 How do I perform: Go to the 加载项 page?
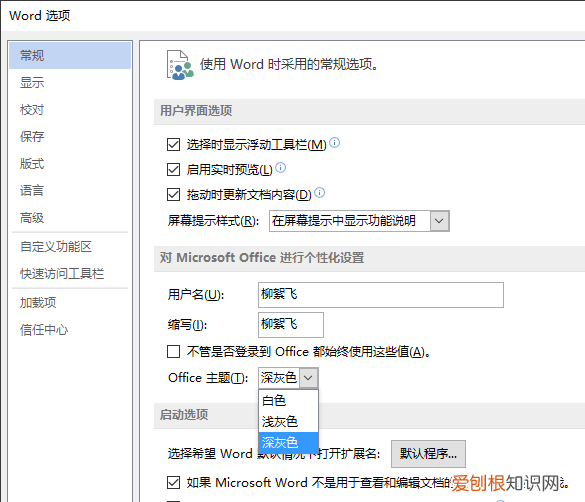pos(38,302)
